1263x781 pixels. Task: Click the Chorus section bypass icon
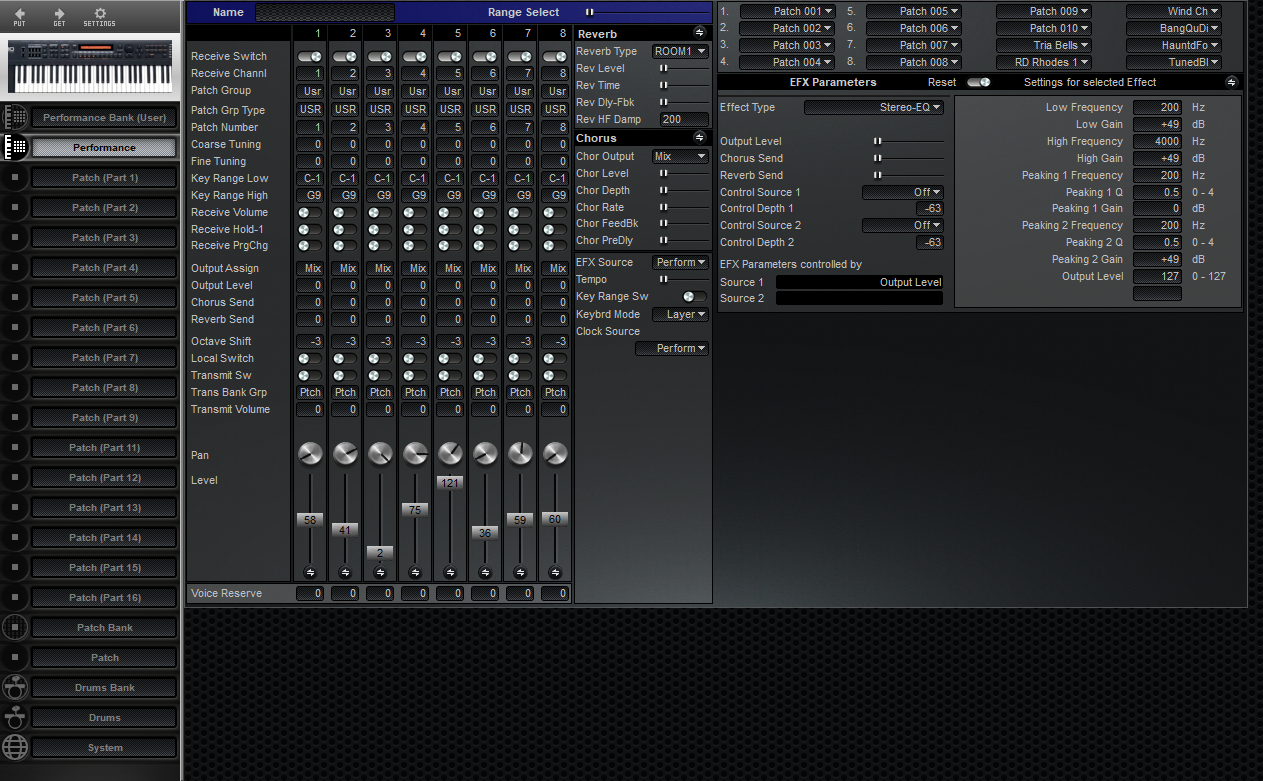click(x=700, y=137)
